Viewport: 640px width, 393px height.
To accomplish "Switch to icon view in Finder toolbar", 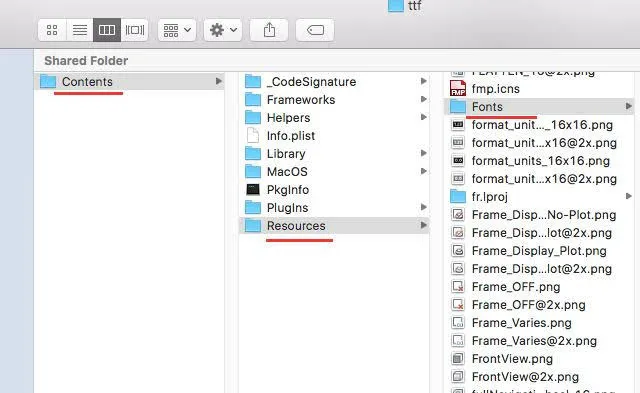I will tap(52, 30).
